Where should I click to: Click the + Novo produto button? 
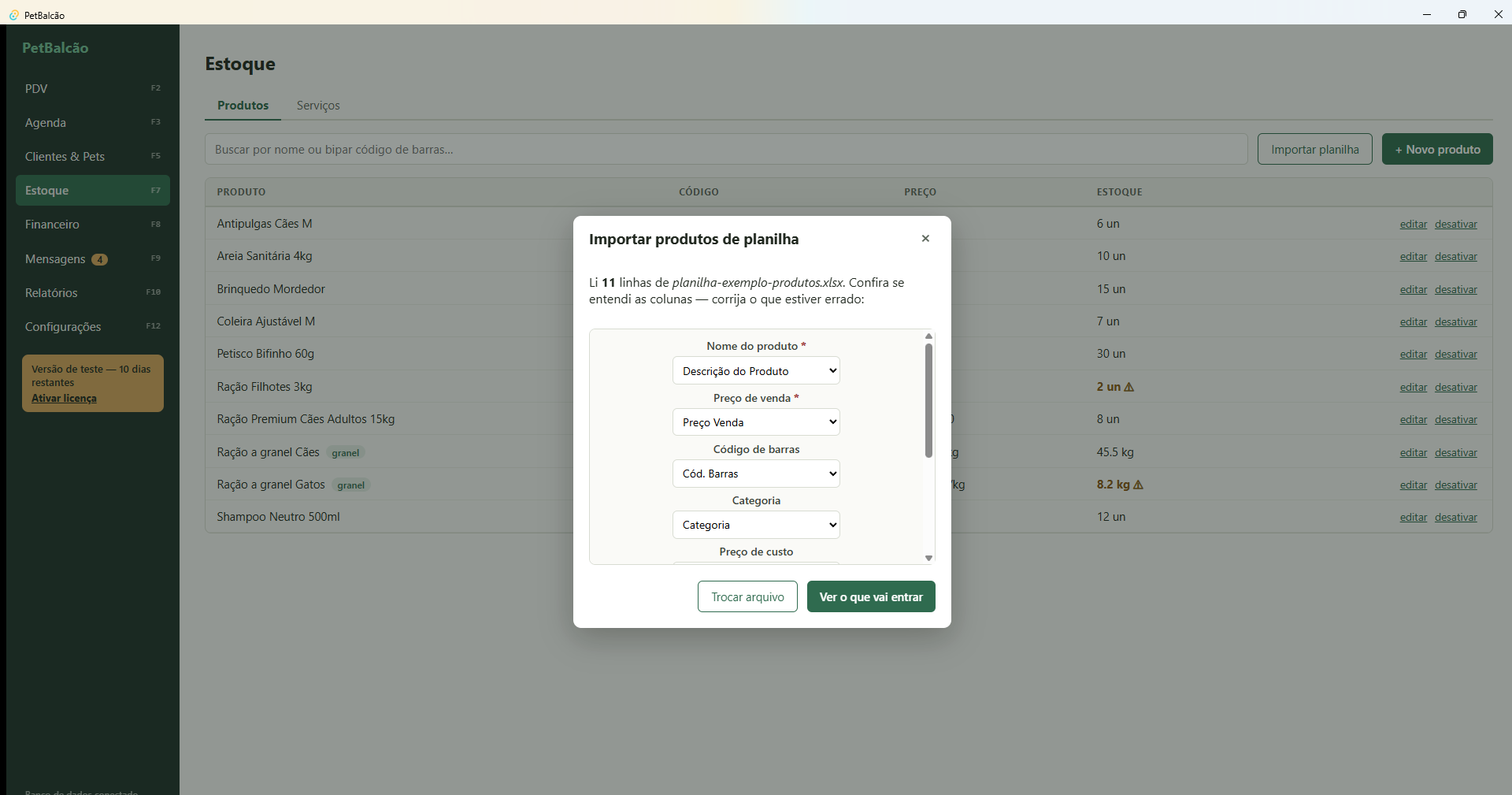tap(1437, 149)
